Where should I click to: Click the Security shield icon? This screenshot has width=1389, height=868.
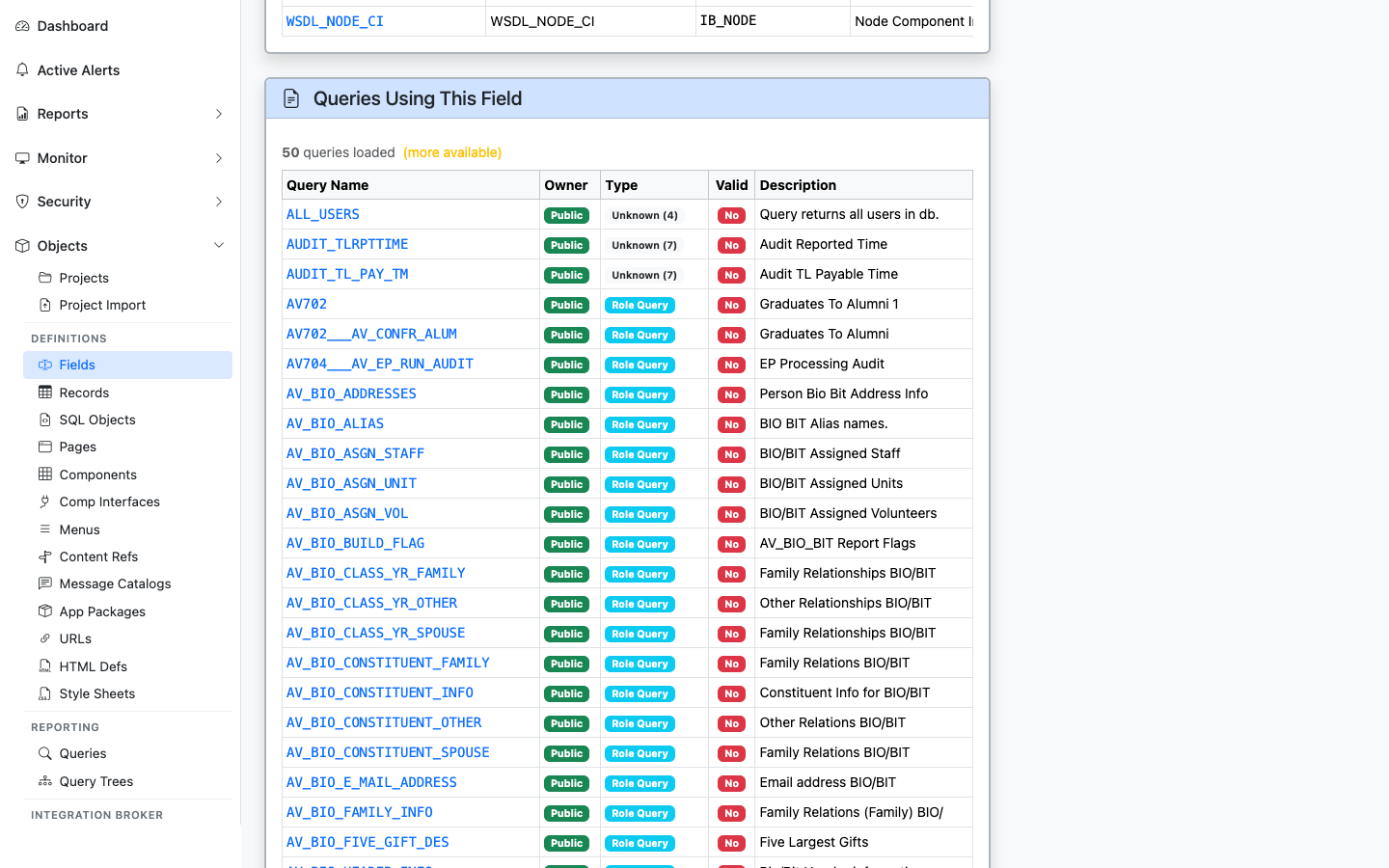pos(22,202)
